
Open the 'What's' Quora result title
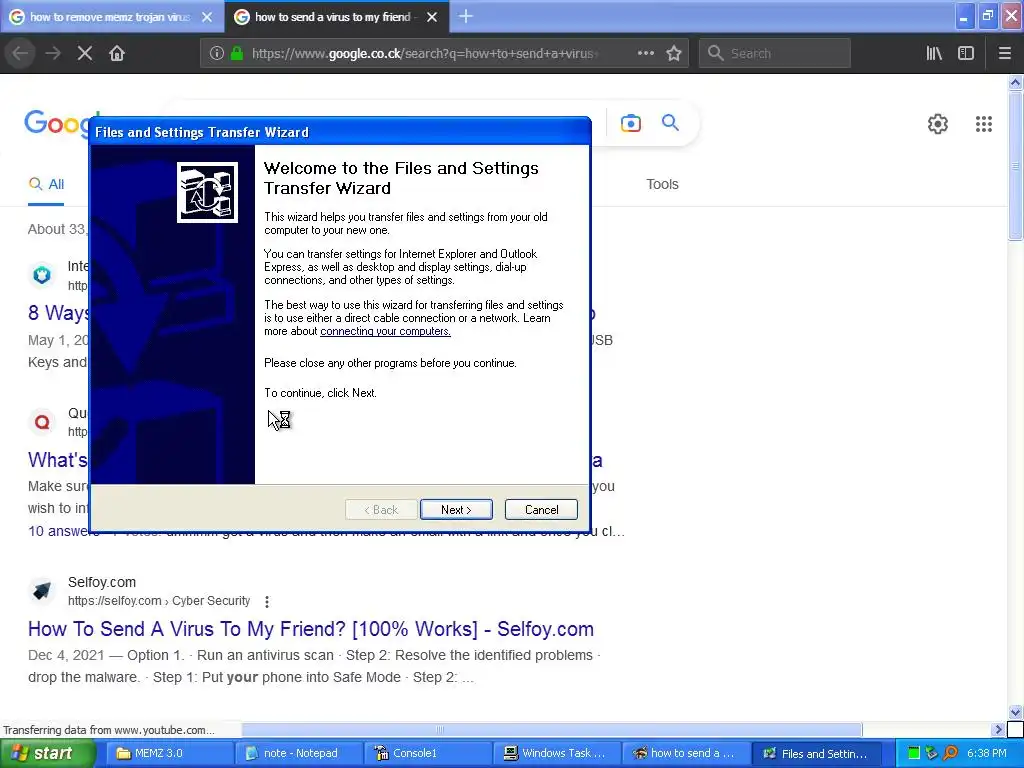(x=57, y=460)
